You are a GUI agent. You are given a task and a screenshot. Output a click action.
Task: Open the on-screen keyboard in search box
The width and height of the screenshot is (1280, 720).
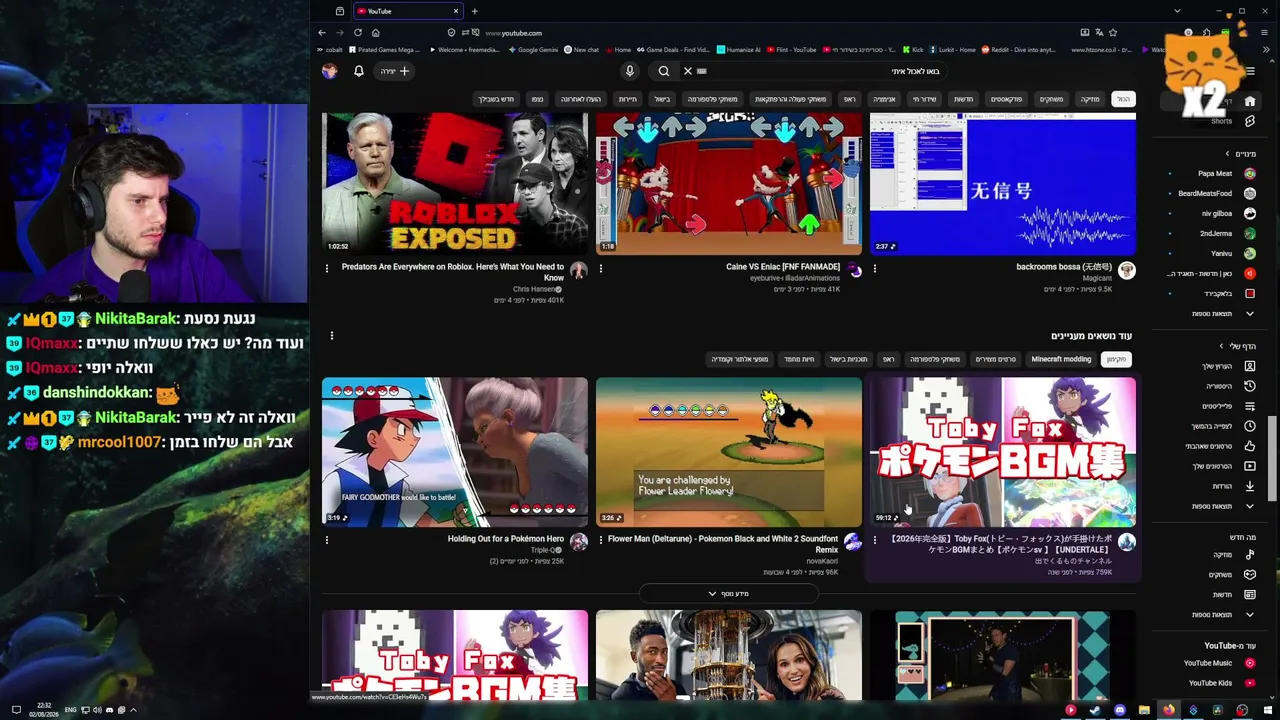702,71
